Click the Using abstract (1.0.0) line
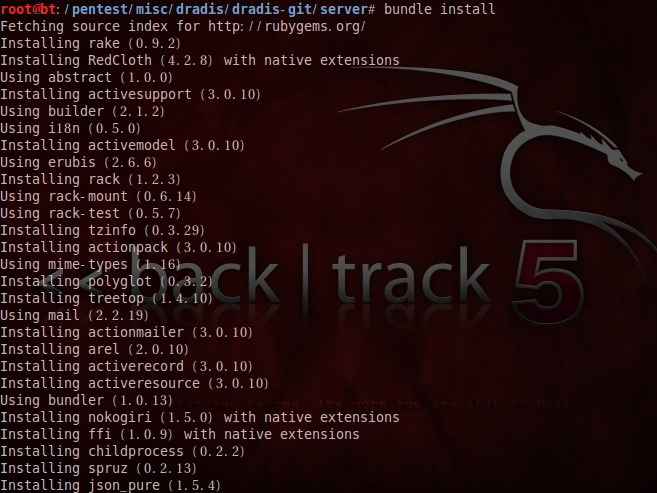 coord(86,77)
